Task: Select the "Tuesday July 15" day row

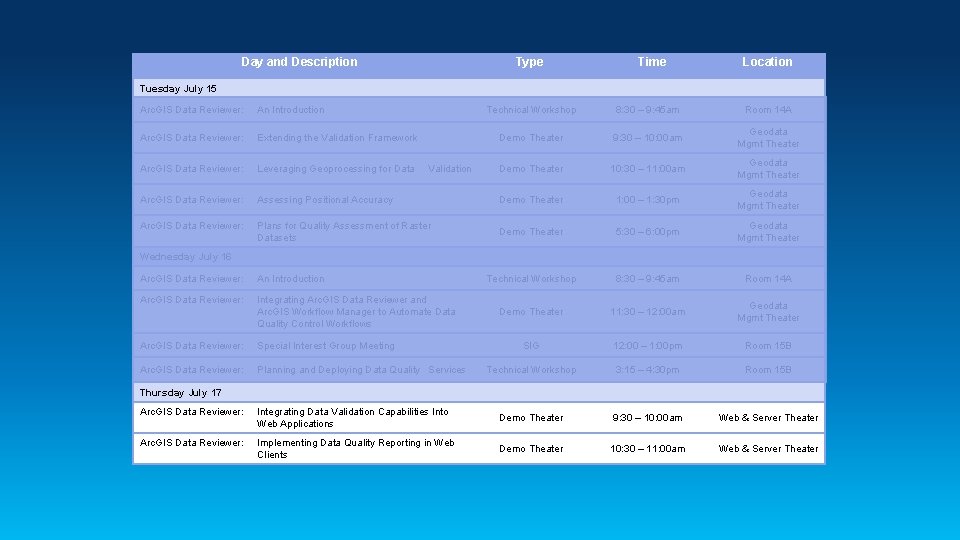Action: click(x=479, y=88)
